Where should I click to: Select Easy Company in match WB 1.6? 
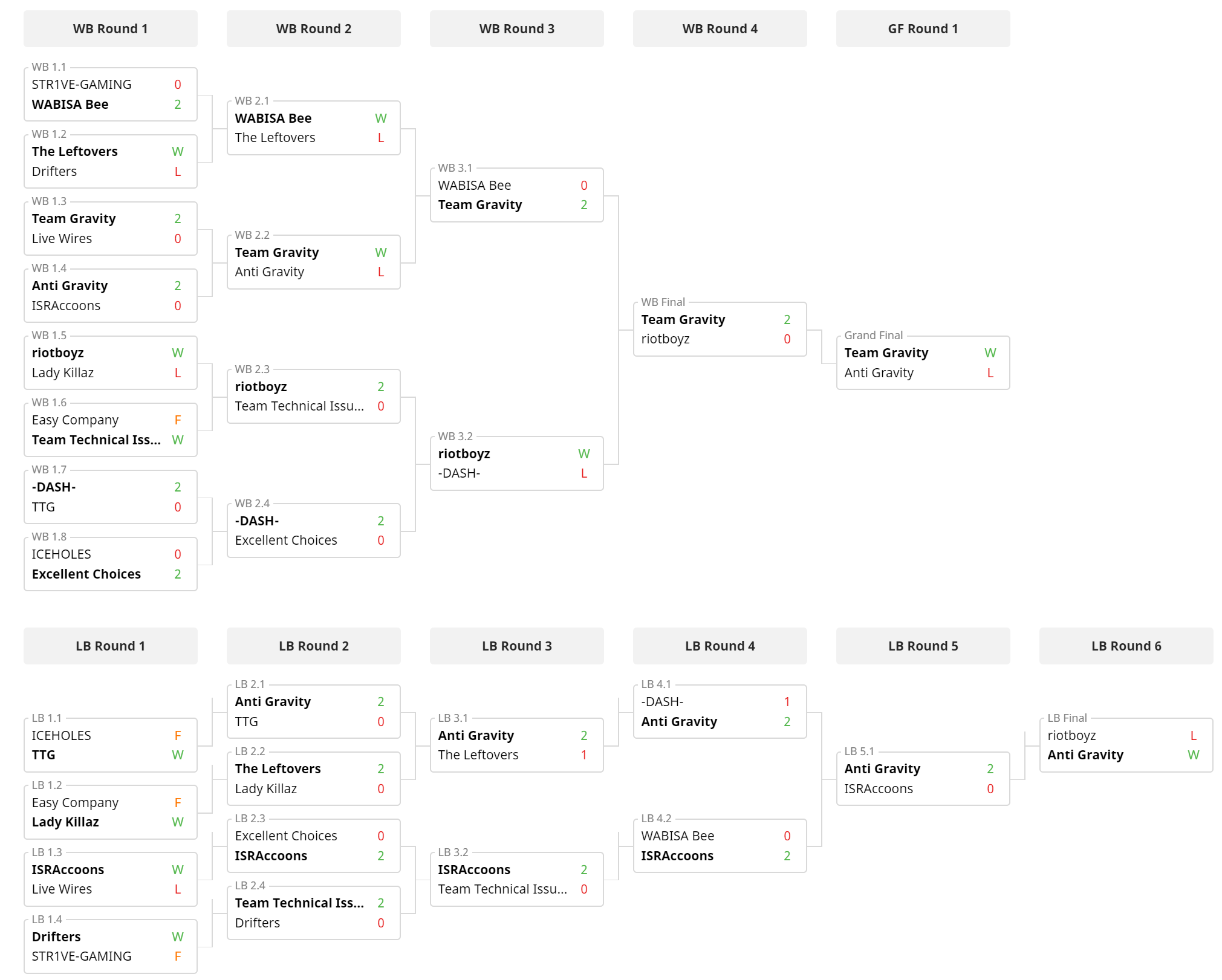[x=75, y=420]
